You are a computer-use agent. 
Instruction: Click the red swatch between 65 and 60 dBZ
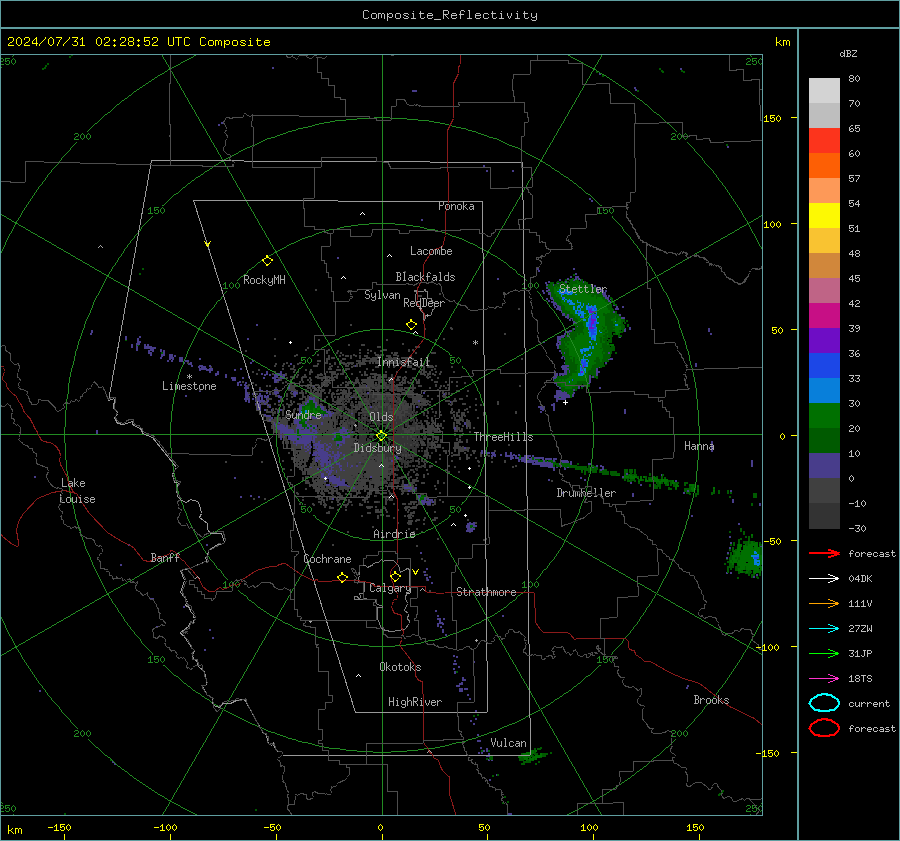(x=824, y=141)
